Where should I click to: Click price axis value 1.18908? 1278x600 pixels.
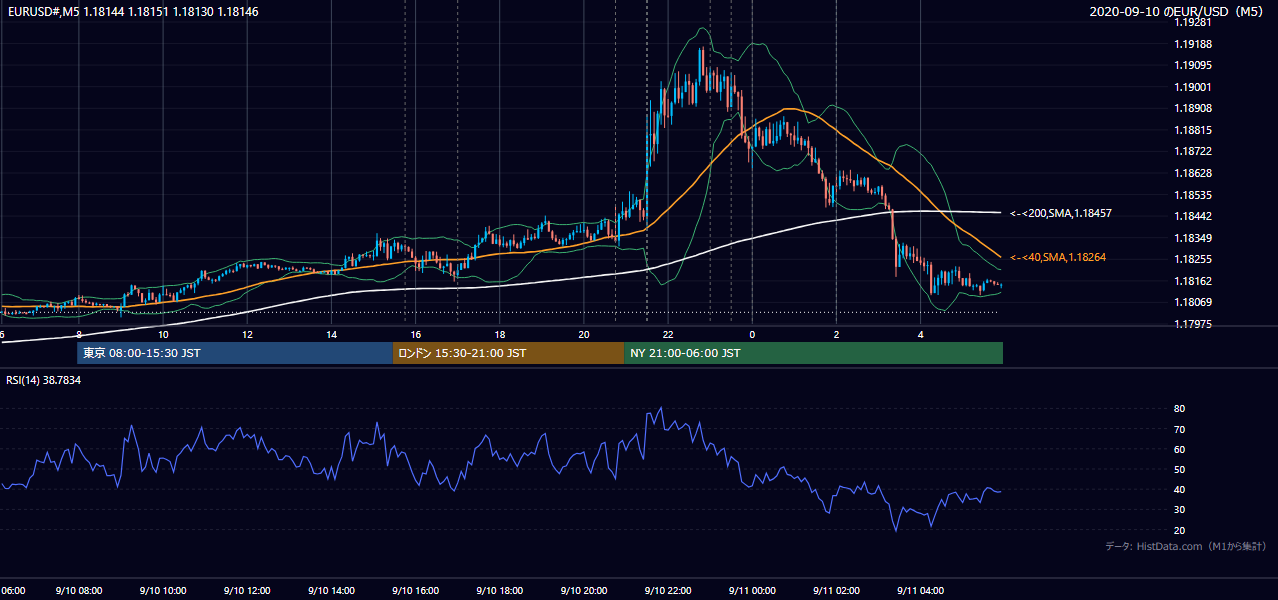(x=1194, y=109)
